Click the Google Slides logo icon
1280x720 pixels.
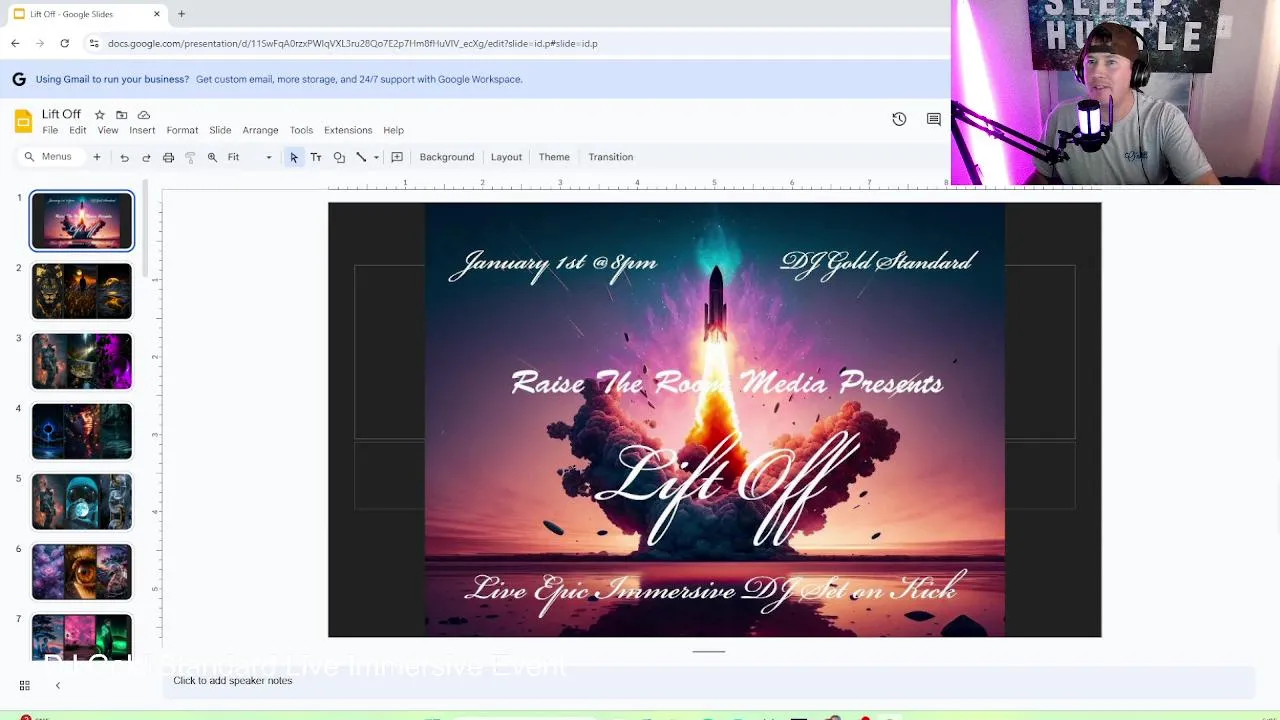click(23, 122)
